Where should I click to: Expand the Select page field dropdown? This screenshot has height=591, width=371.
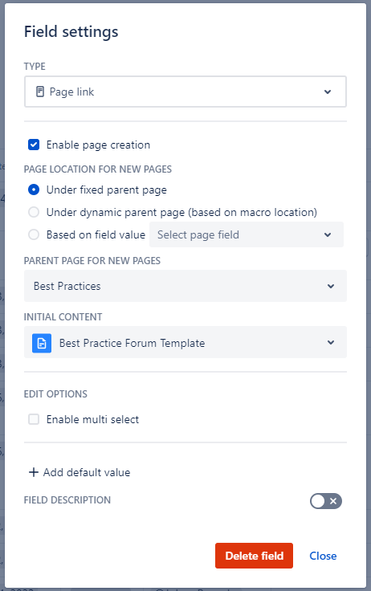[x=246, y=234]
